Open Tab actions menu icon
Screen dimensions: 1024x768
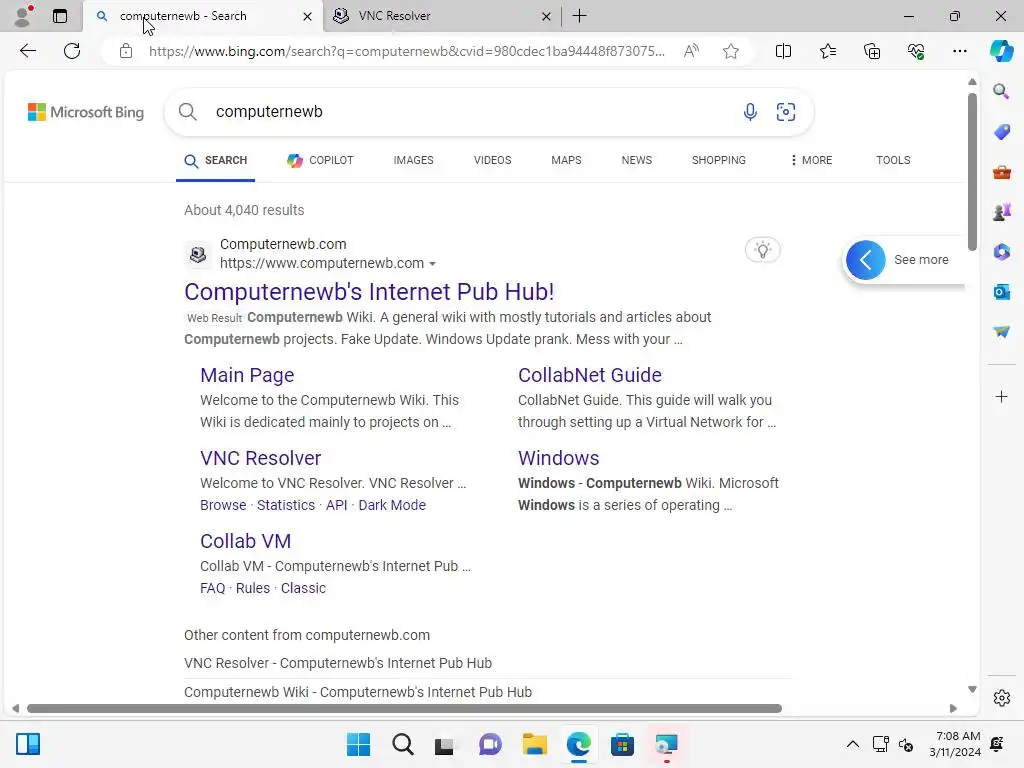point(59,16)
